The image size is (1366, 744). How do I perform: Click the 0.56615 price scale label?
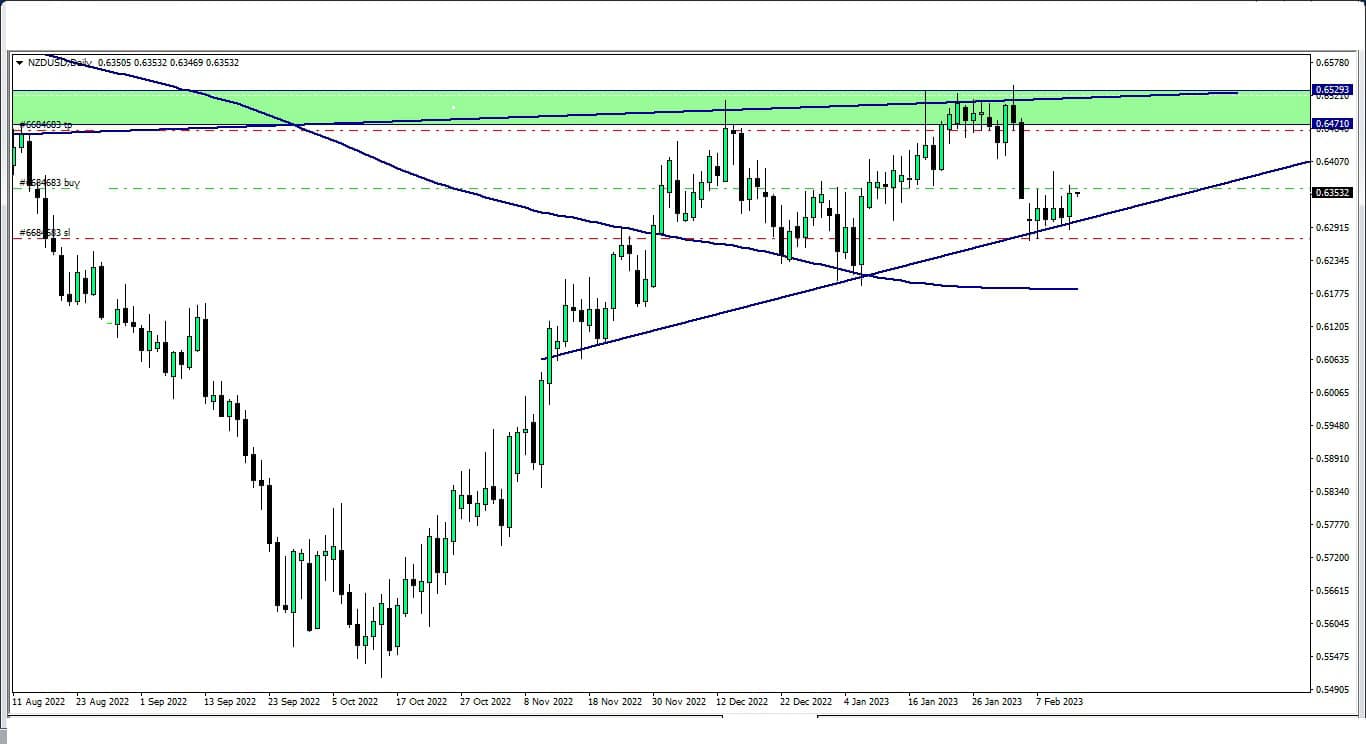[x=1332, y=590]
